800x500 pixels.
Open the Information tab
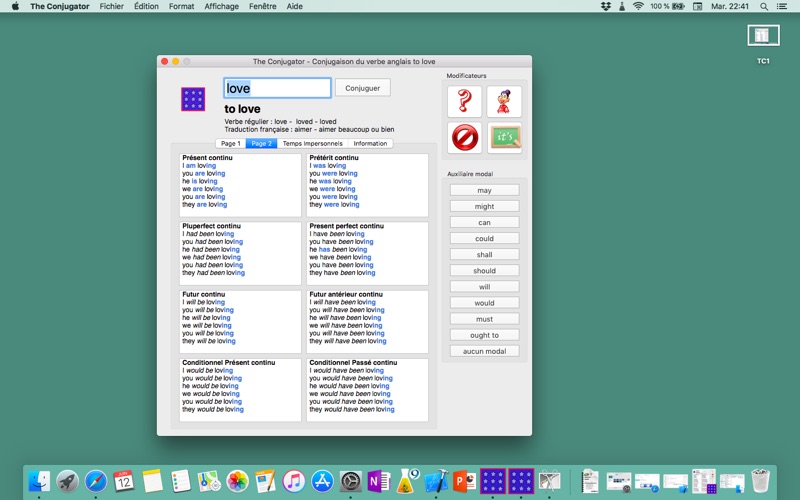(x=370, y=144)
